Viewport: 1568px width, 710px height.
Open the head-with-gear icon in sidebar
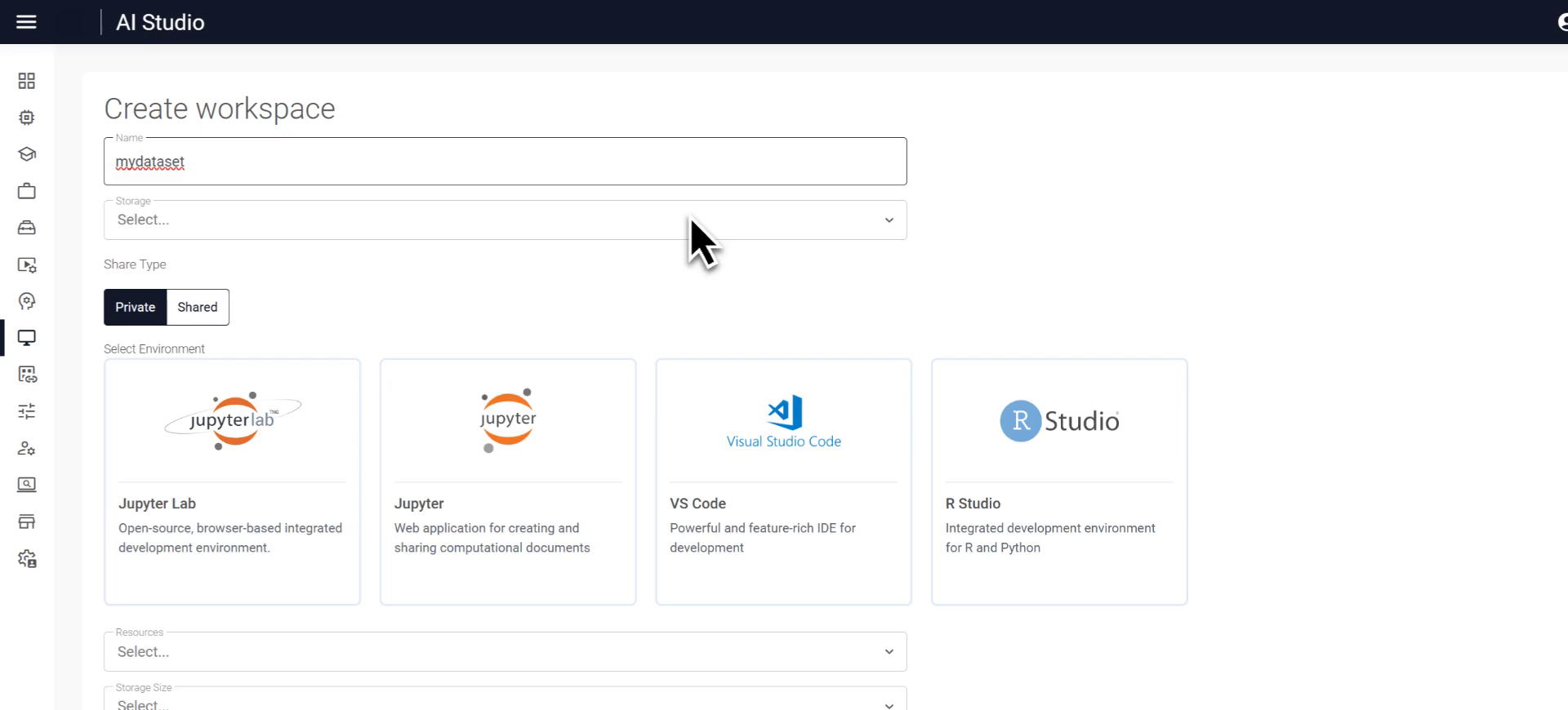pos(26,301)
